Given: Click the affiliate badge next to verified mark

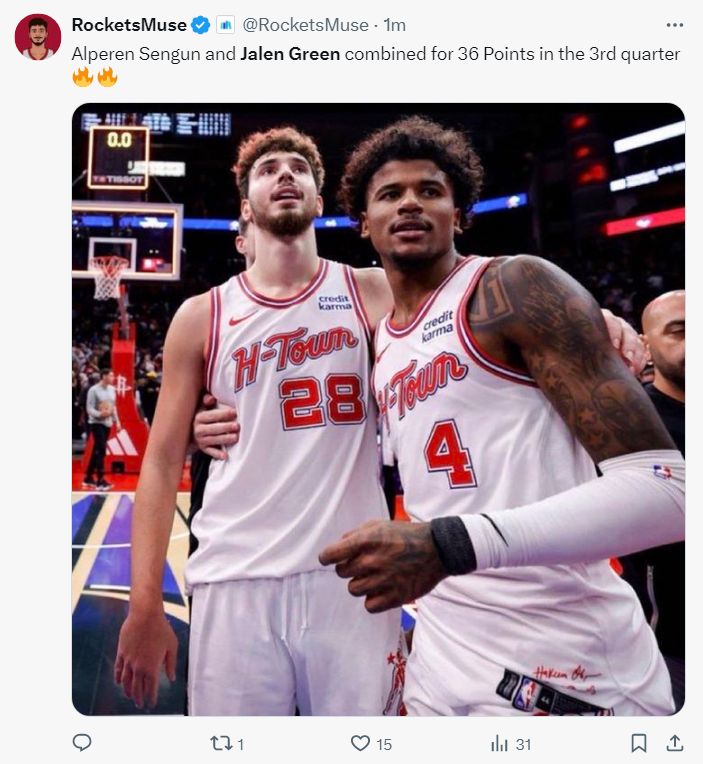Looking at the screenshot, I should 226,25.
